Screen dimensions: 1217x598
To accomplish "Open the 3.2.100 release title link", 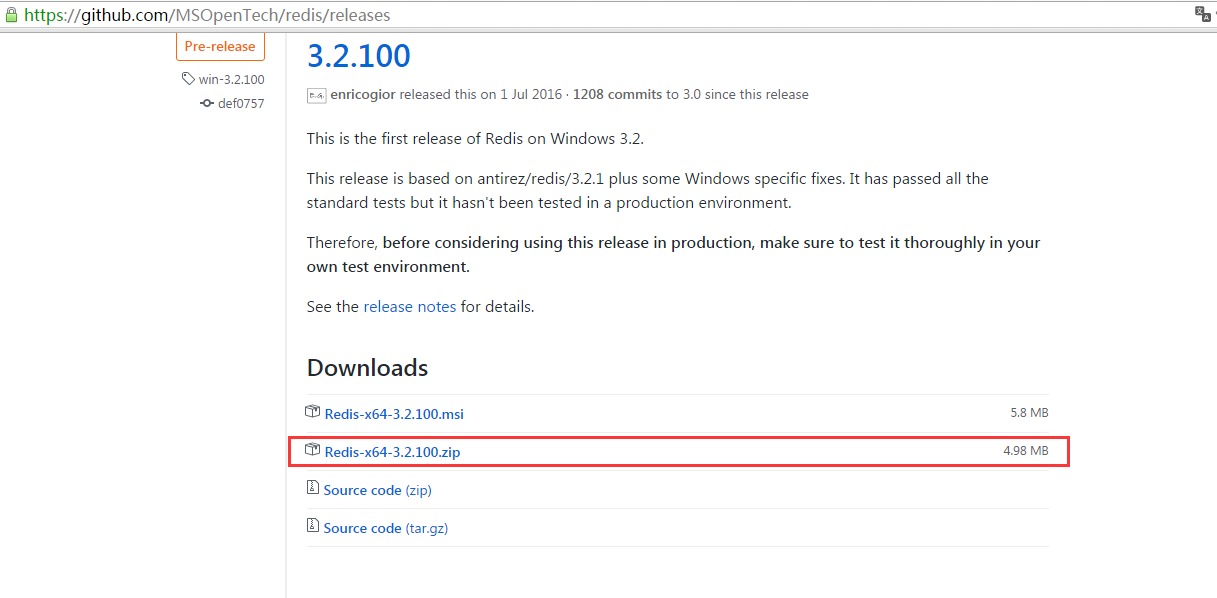I will tap(359, 55).
